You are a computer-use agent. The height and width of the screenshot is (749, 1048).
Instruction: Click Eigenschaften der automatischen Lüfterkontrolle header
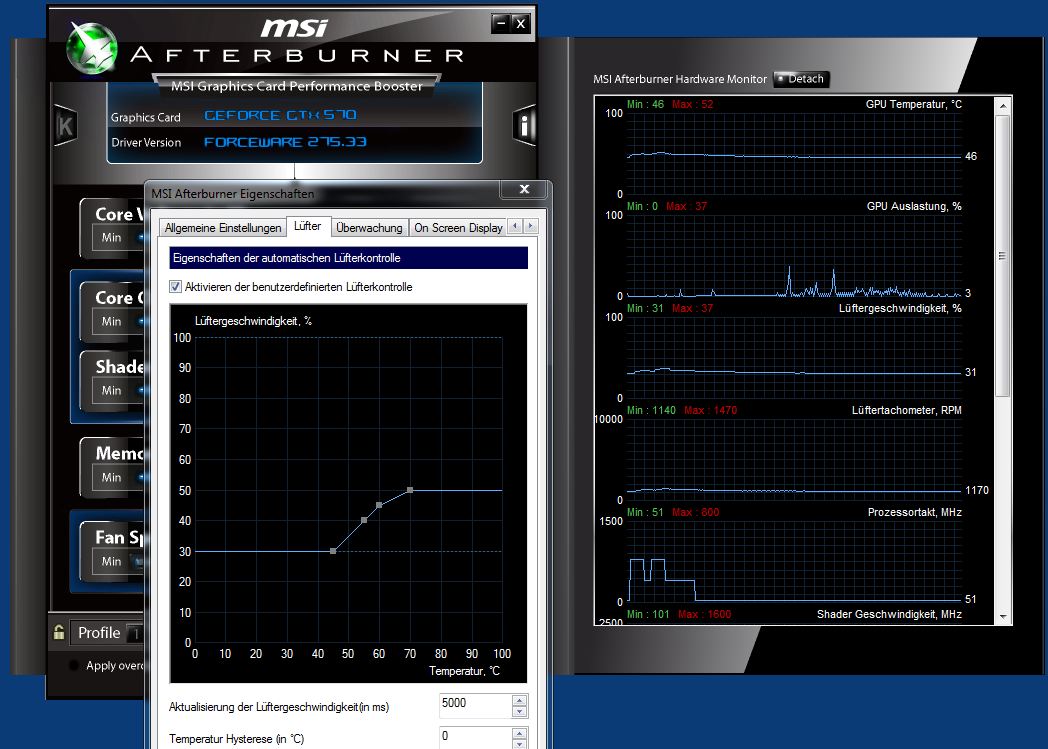click(348, 258)
